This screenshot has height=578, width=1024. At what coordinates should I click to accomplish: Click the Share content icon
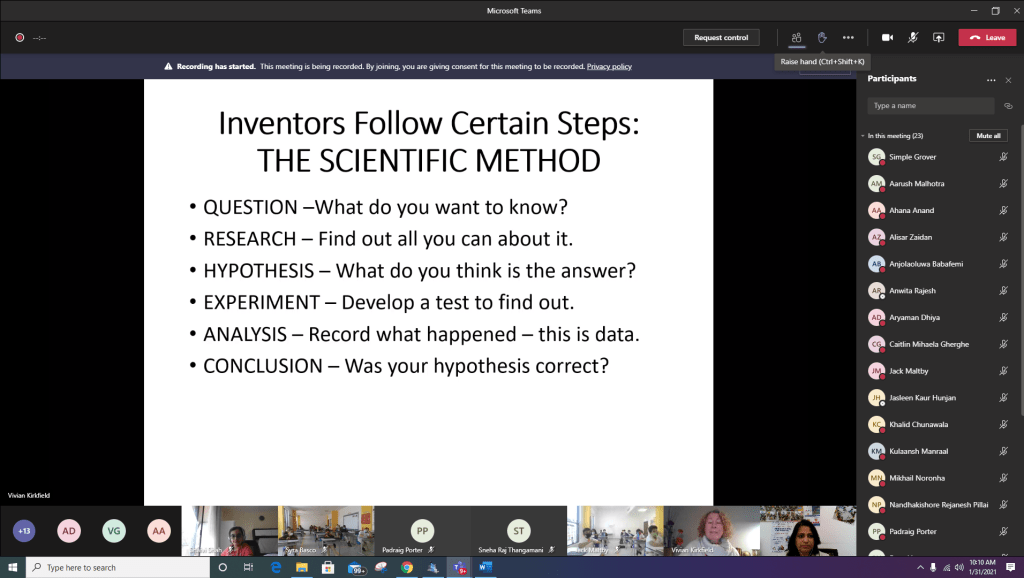(x=938, y=38)
